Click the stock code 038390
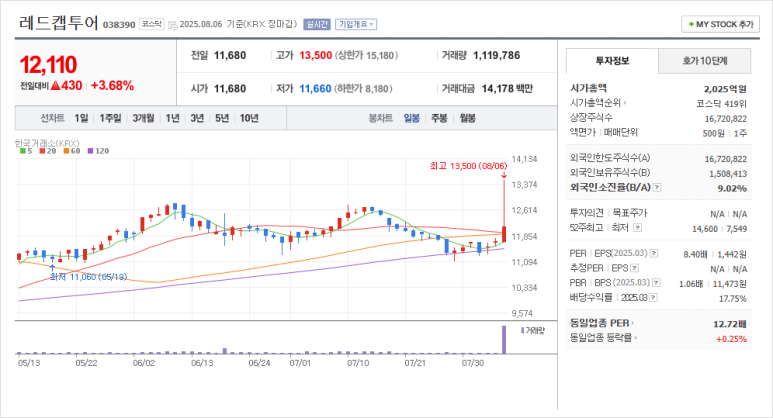Viewport: 773px width, 418px height. coord(119,25)
